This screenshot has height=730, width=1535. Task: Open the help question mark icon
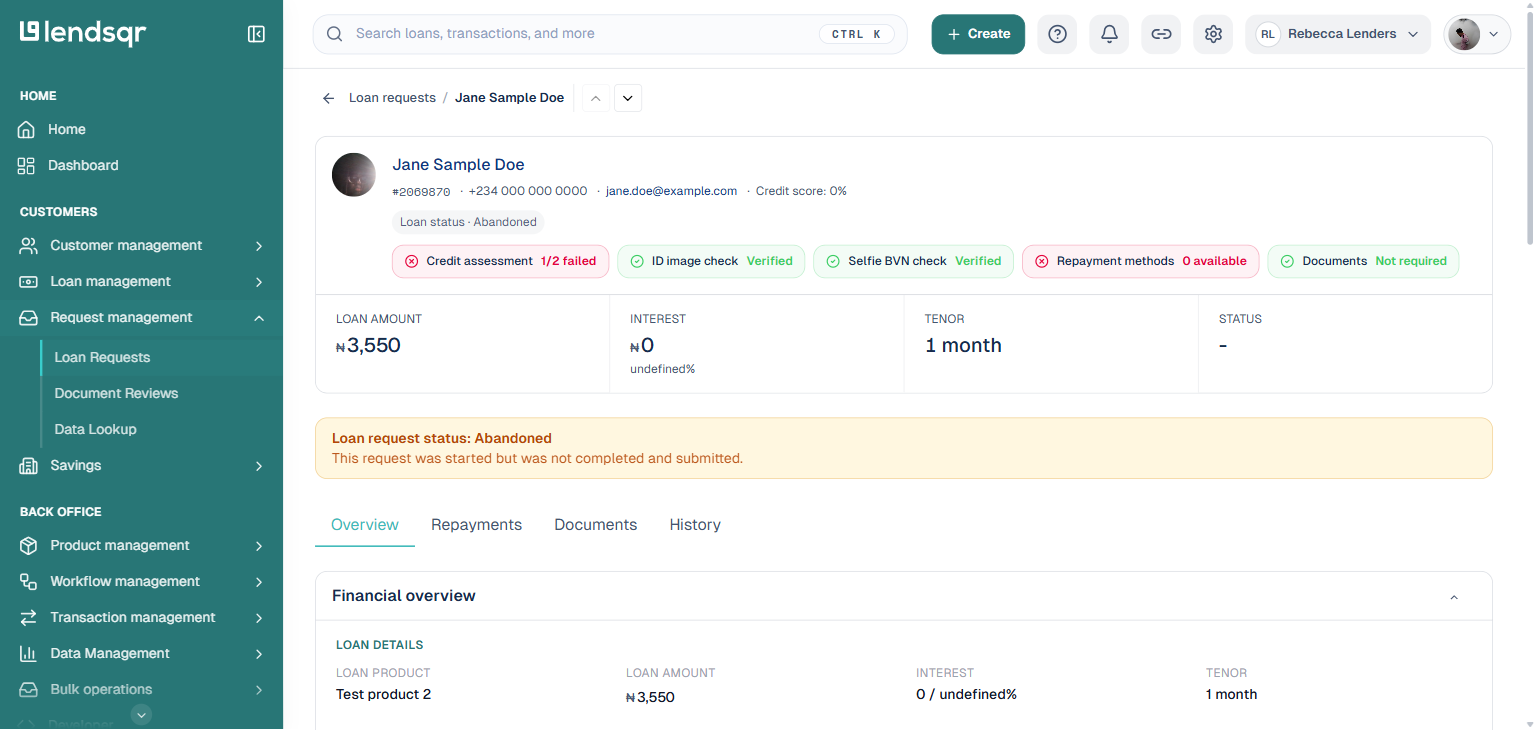click(x=1057, y=34)
